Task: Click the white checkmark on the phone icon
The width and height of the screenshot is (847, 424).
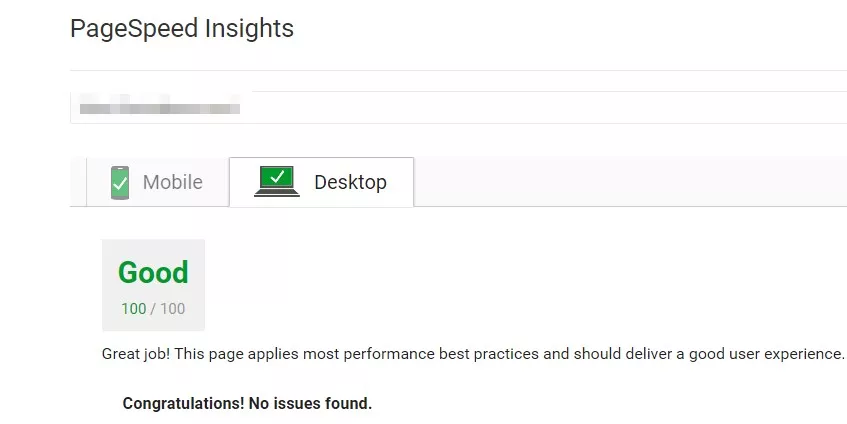Action: coord(120,185)
